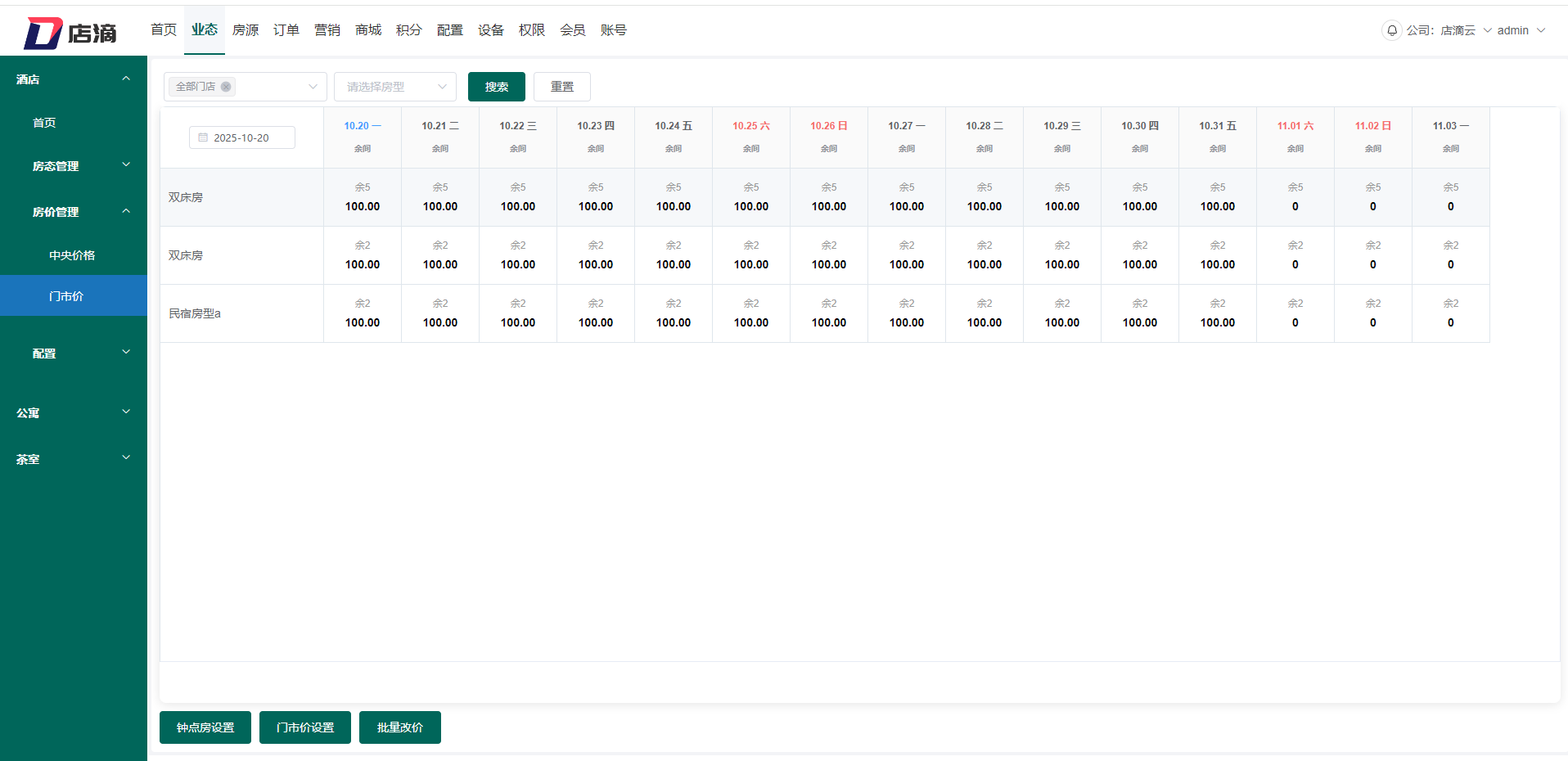The image size is (1568, 761).
Task: Open the 营销 top menu tab
Action: [327, 30]
